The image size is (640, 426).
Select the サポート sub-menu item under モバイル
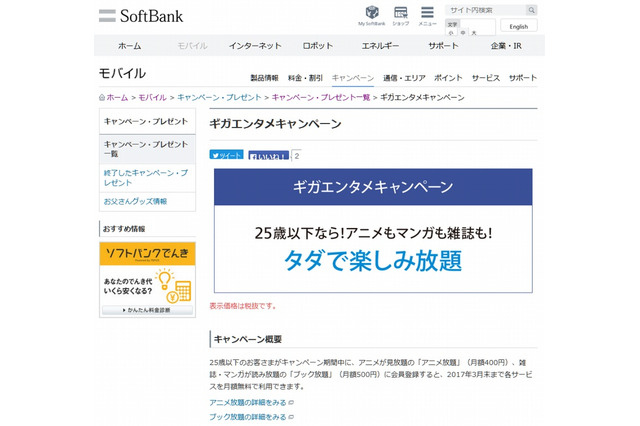(523, 78)
